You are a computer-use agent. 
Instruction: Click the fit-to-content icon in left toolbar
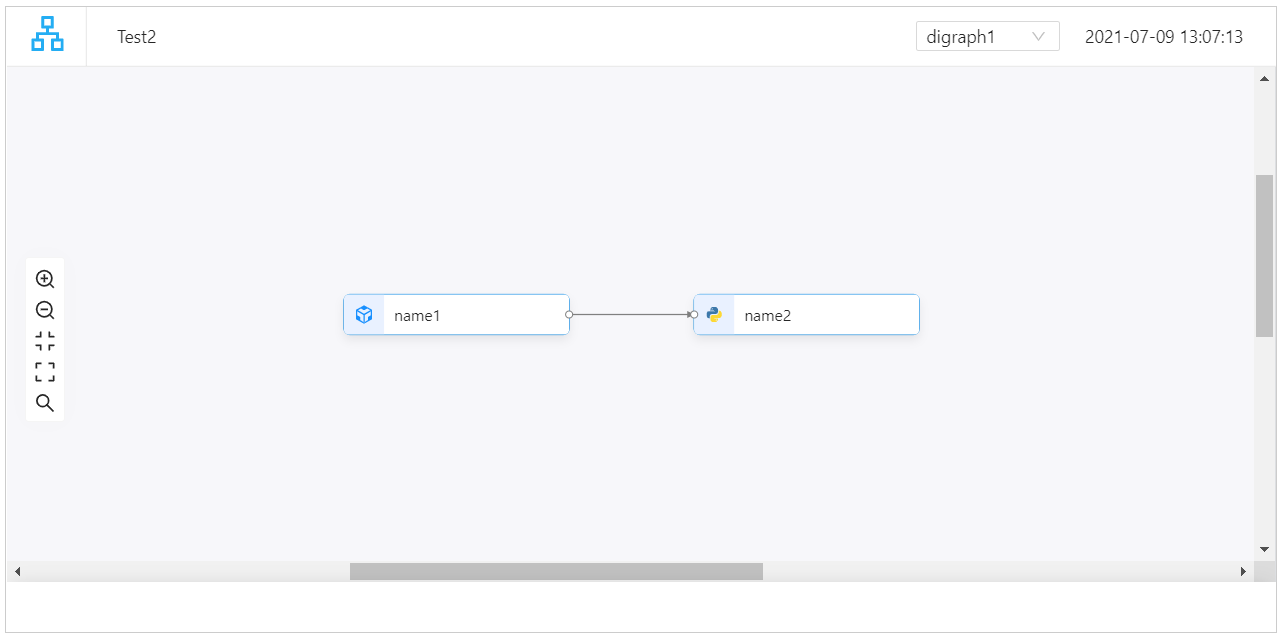[x=44, y=340]
